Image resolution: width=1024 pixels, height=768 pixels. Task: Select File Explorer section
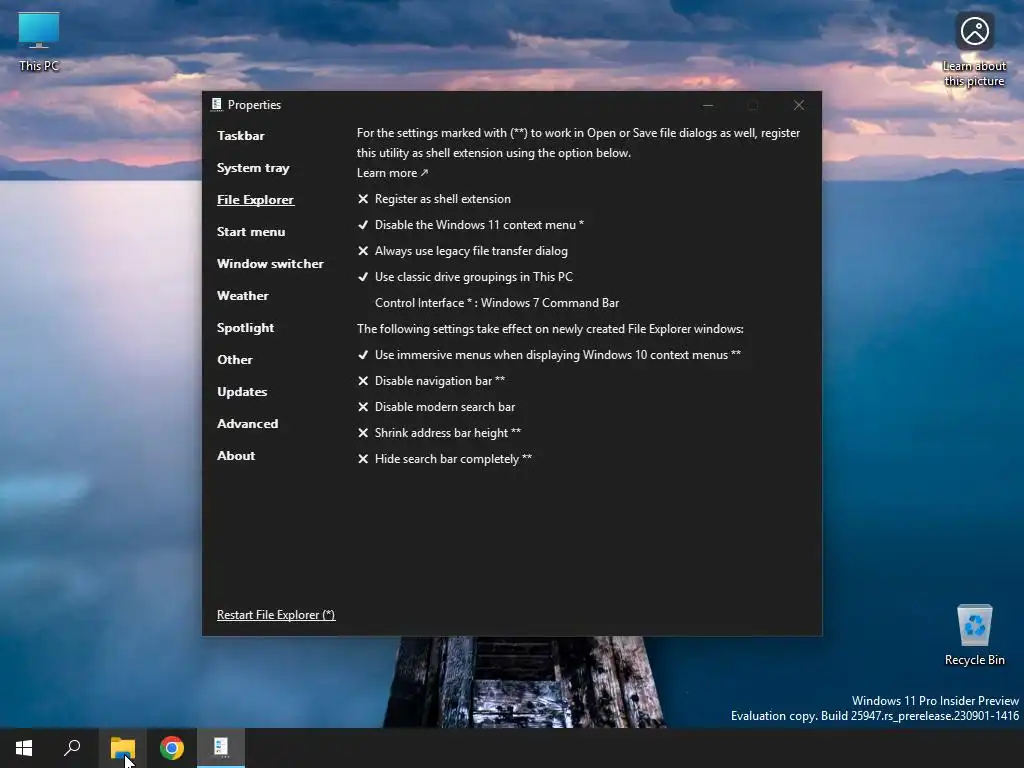click(x=255, y=200)
